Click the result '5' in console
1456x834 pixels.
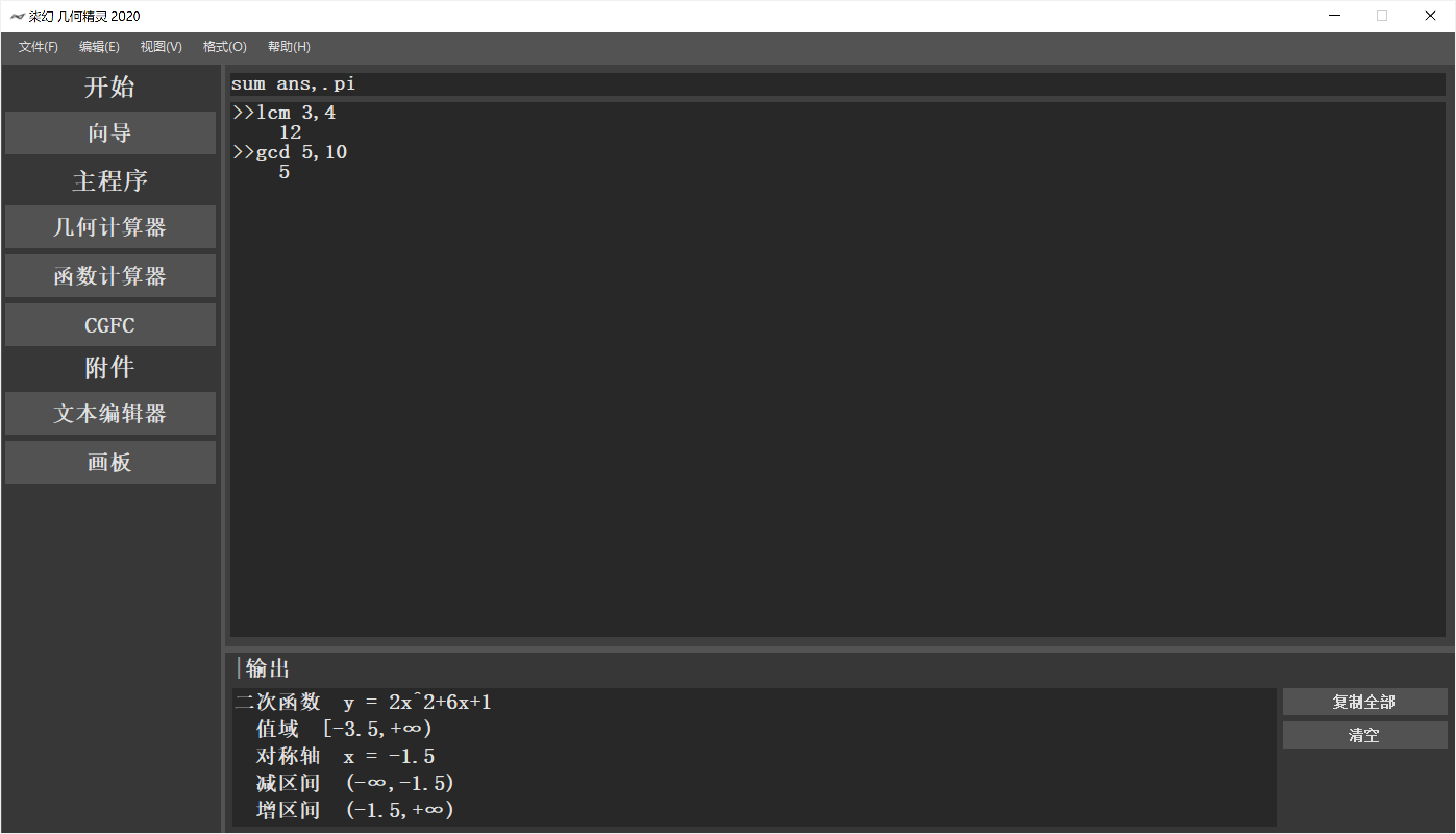click(x=284, y=173)
